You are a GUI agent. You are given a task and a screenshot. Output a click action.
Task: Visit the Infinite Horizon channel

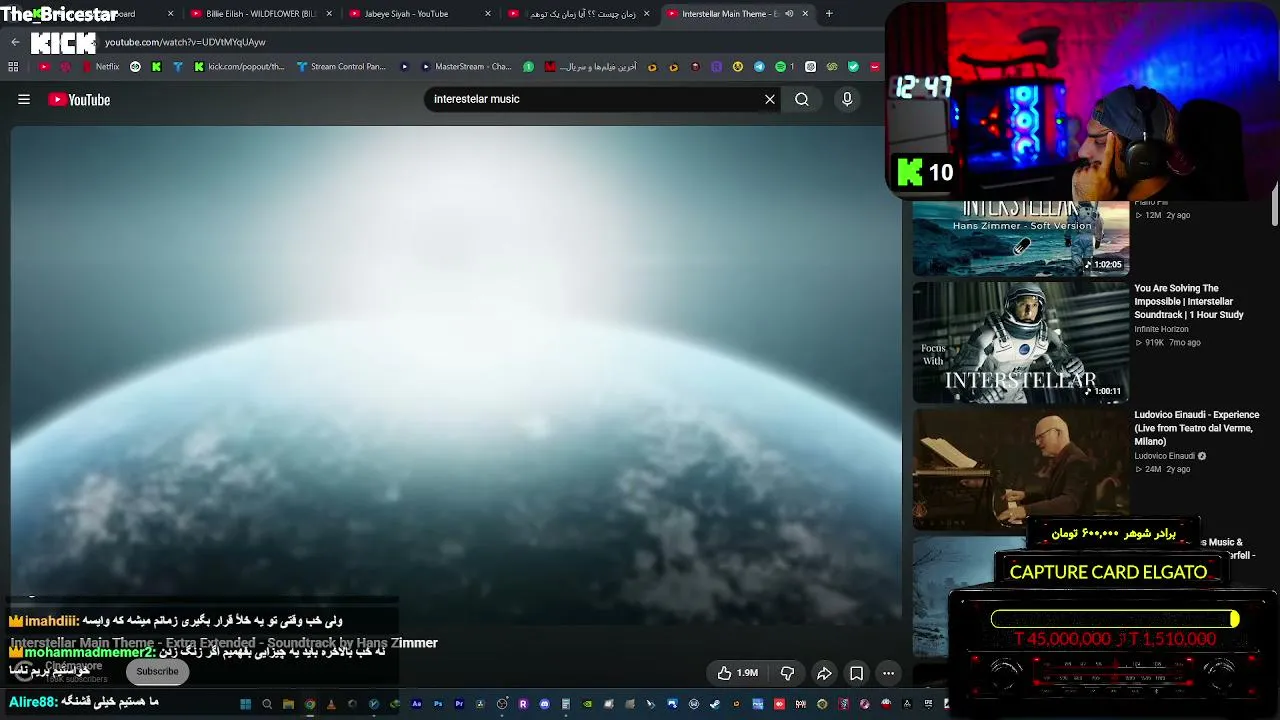point(1161,329)
